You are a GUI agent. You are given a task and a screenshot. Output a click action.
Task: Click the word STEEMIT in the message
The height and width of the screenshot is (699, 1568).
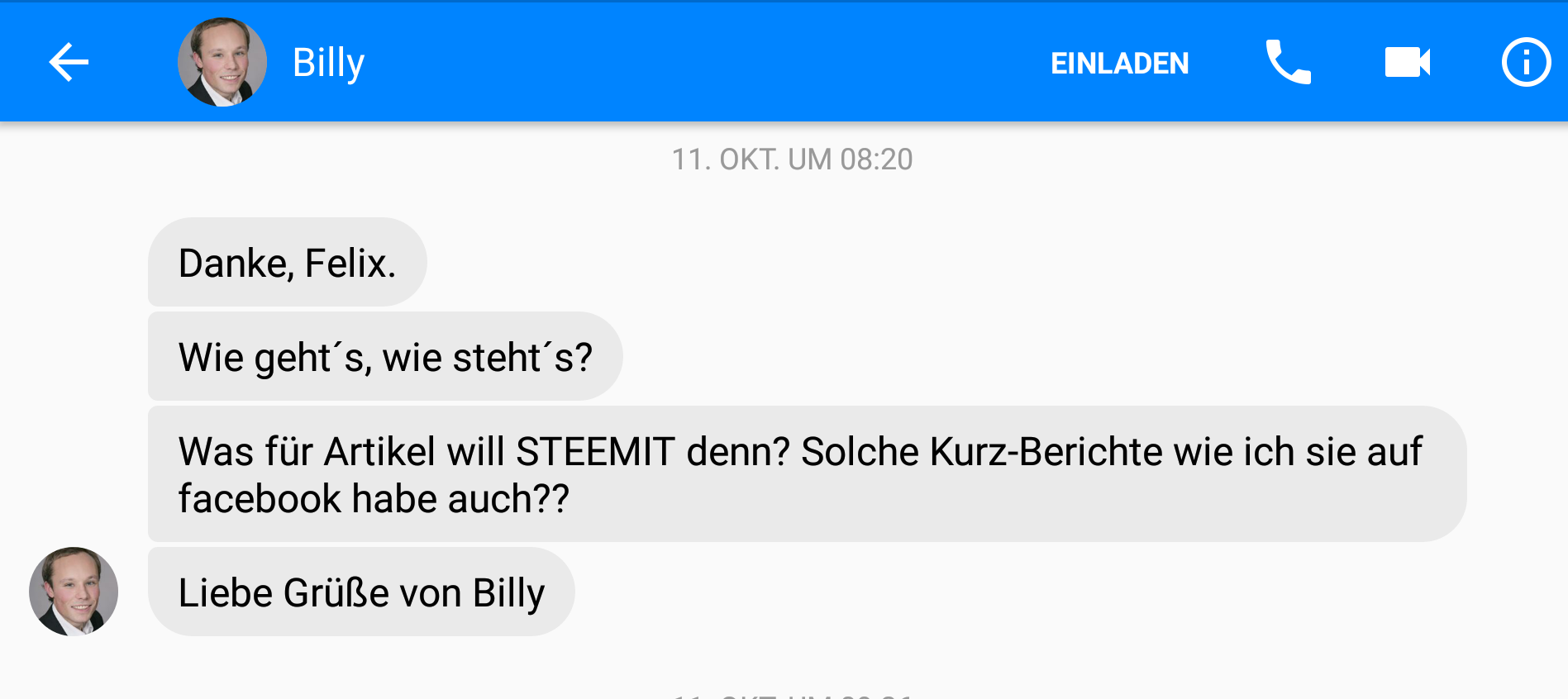[595, 452]
